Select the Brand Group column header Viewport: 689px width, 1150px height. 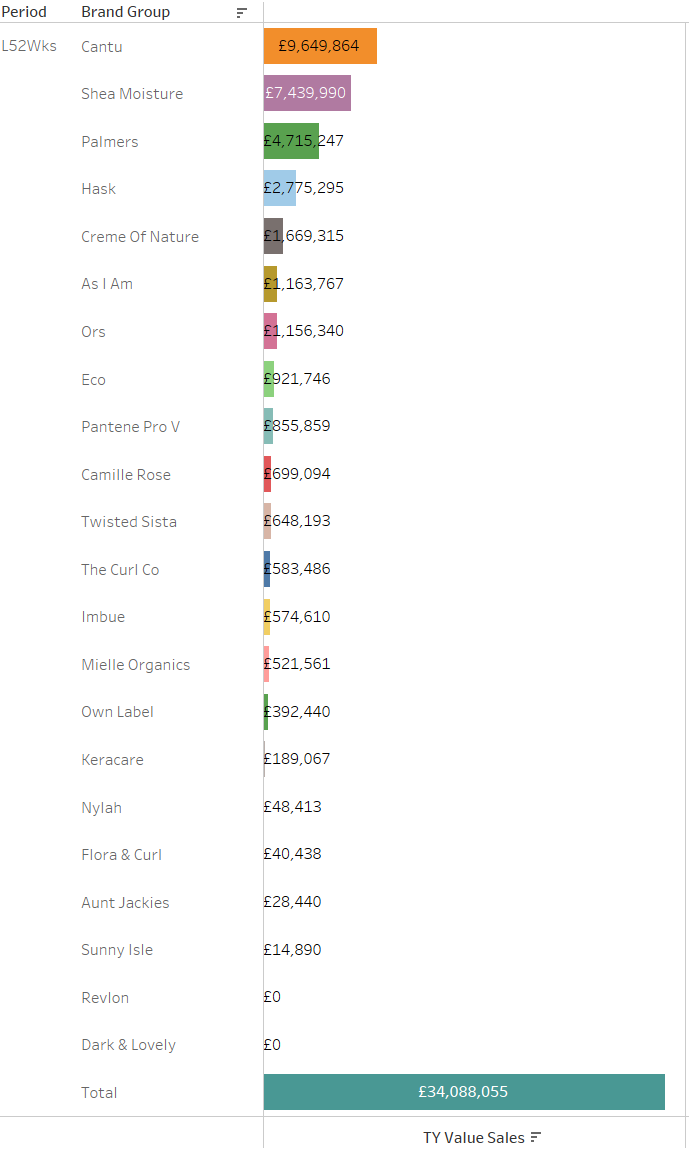click(125, 12)
